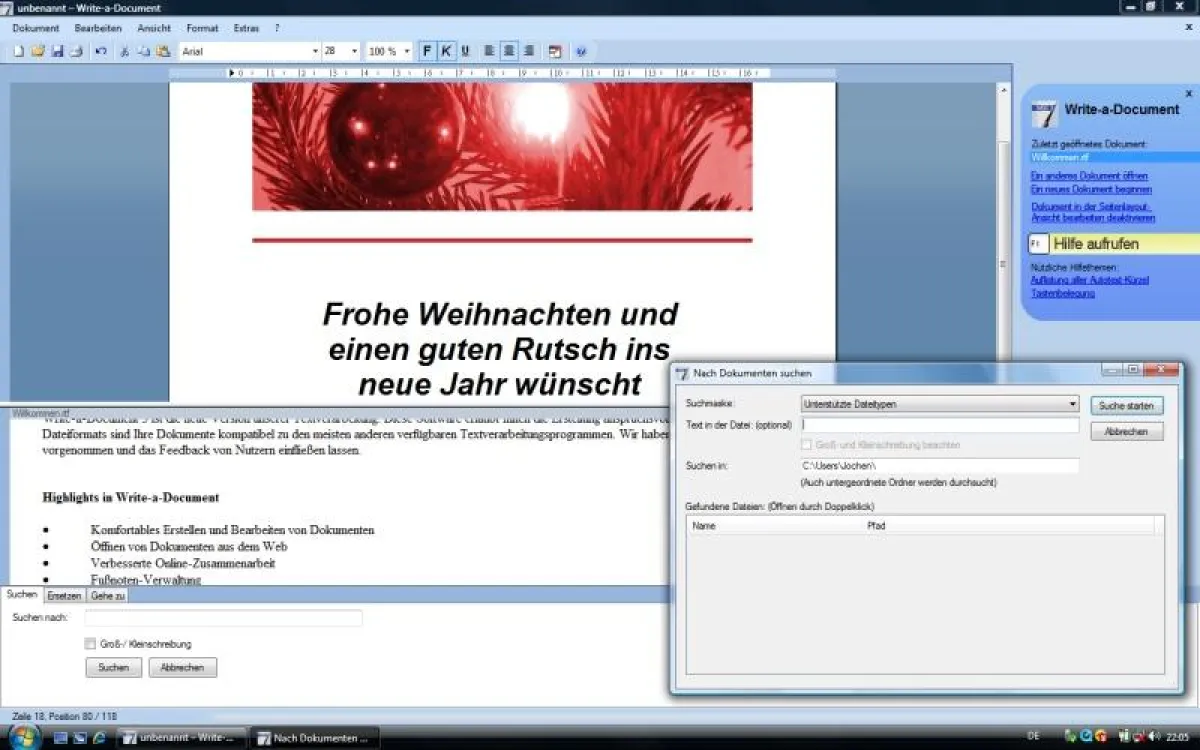Open the Extras menu

[246, 28]
